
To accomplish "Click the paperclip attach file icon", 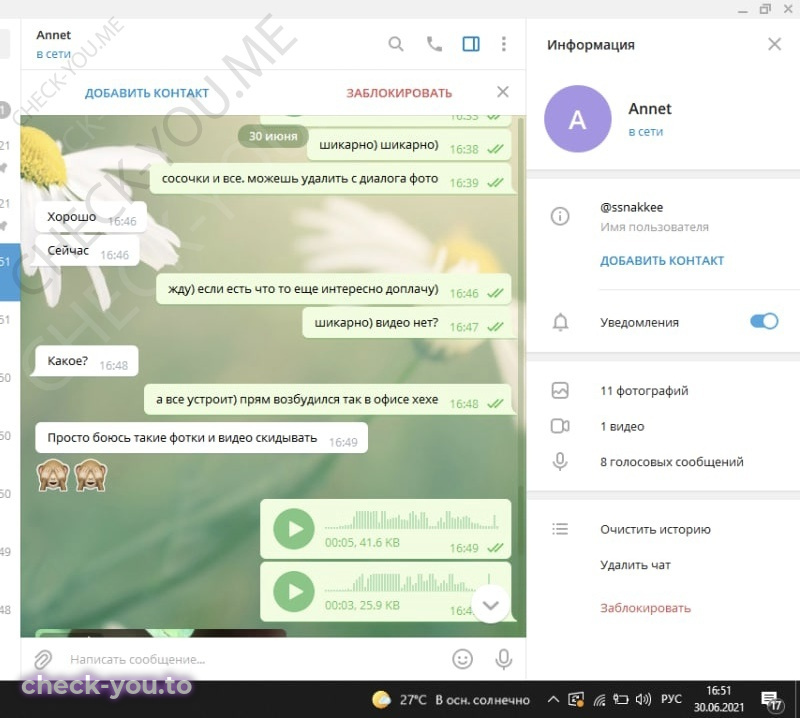I will click(x=43, y=659).
